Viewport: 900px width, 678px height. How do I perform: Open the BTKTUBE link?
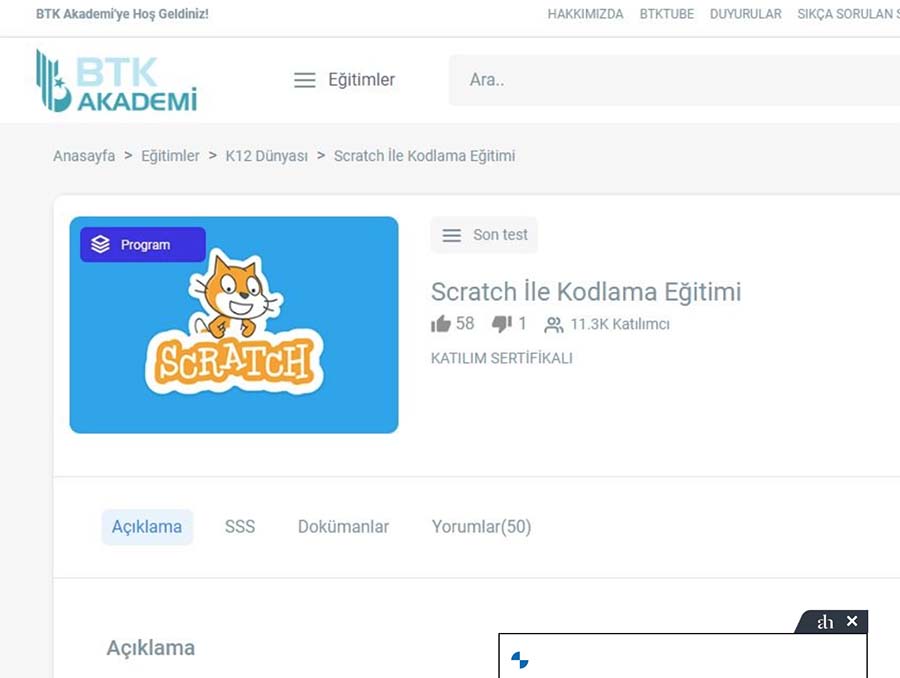(x=667, y=14)
